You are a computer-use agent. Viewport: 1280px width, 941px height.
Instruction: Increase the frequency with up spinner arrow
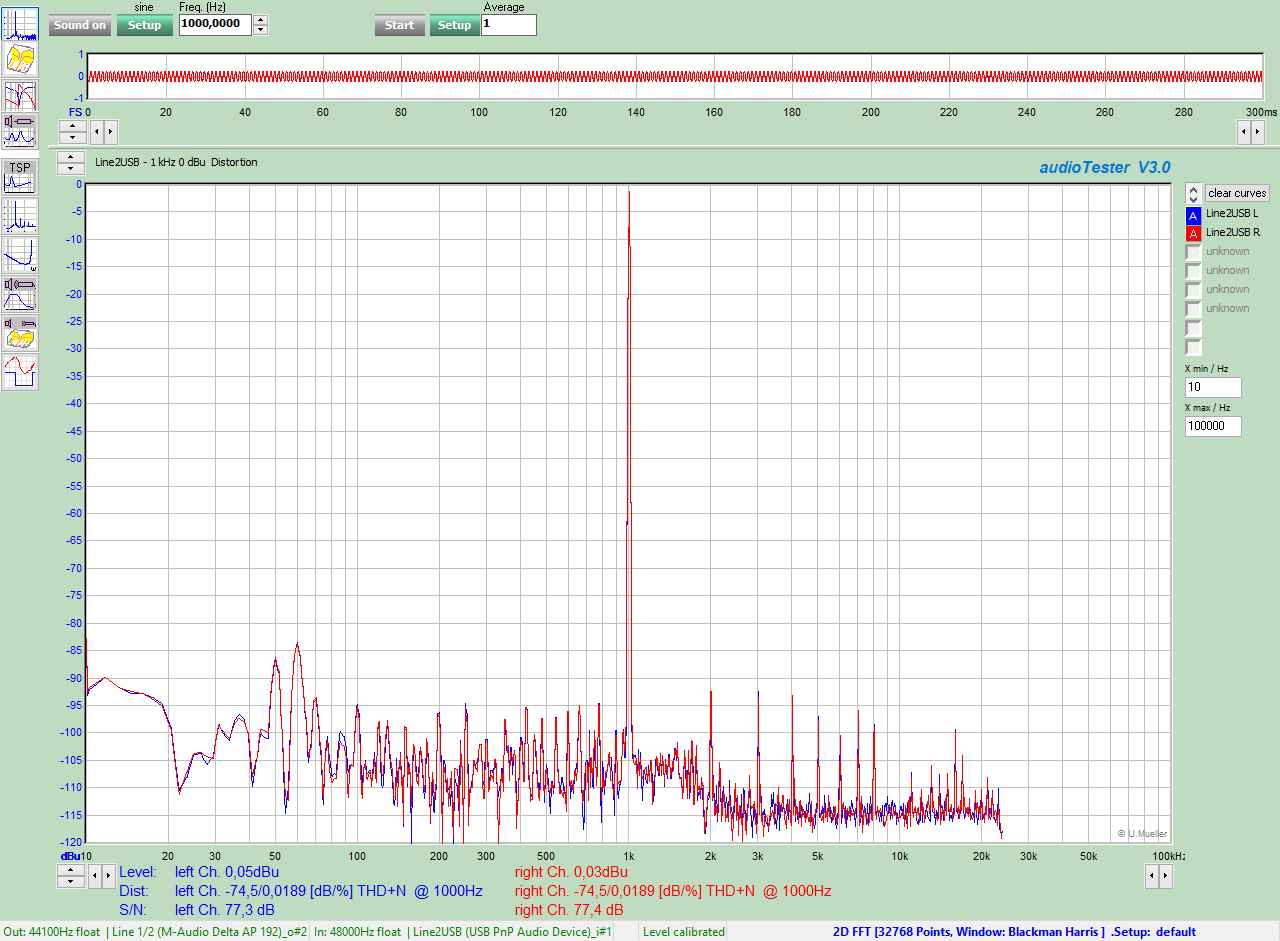point(260,20)
